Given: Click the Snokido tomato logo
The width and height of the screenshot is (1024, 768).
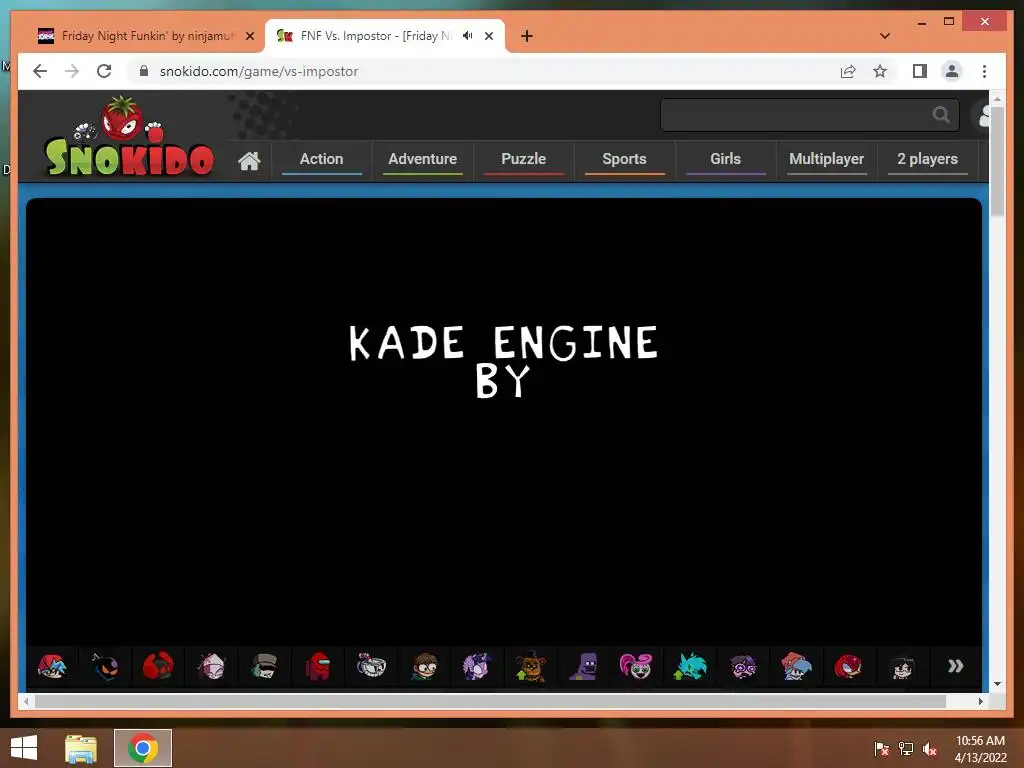Looking at the screenshot, I should pos(129,137).
